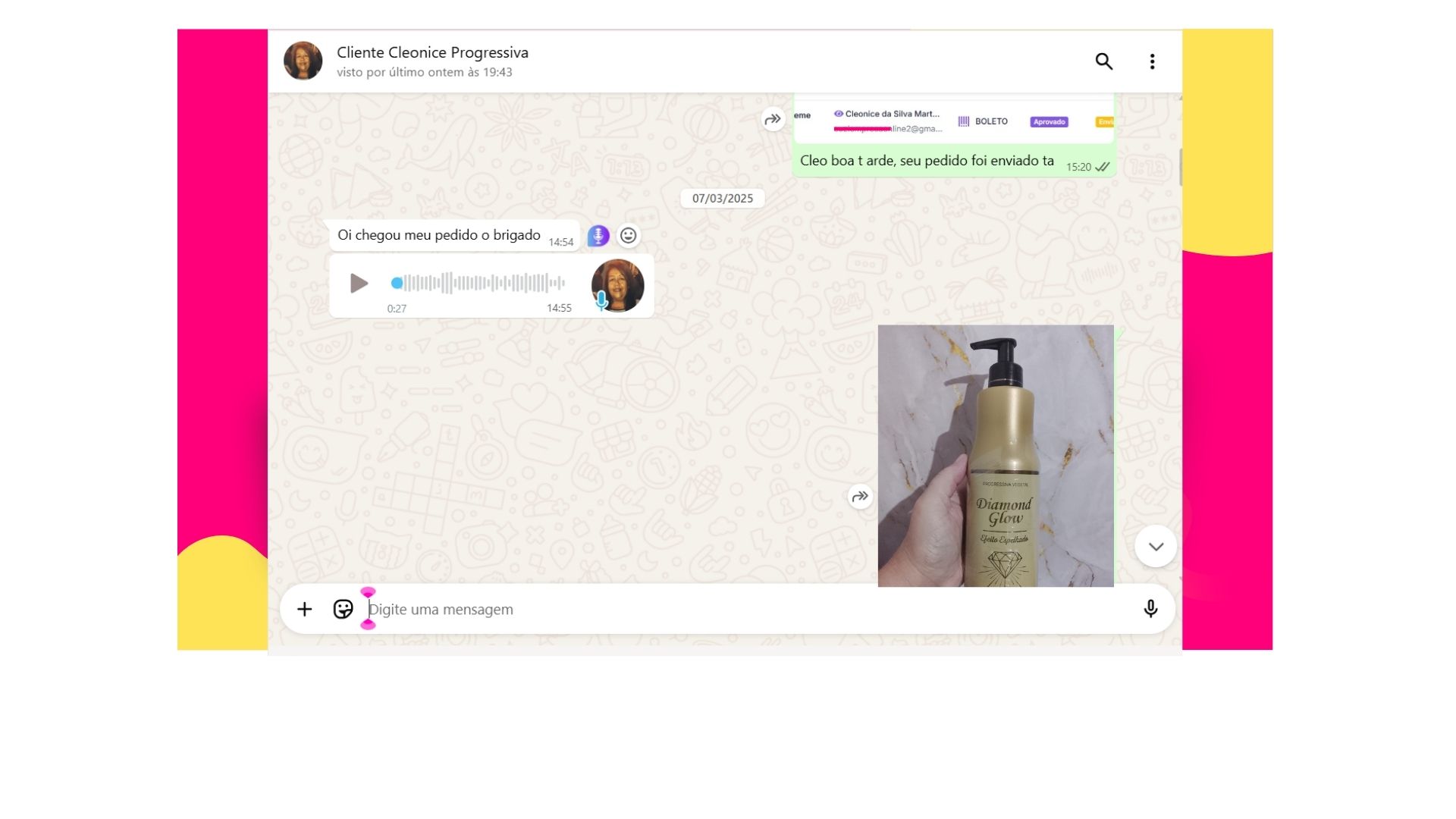The width and height of the screenshot is (1456, 819).
Task: Forward the BOLETO screenshot message
Action: click(773, 119)
